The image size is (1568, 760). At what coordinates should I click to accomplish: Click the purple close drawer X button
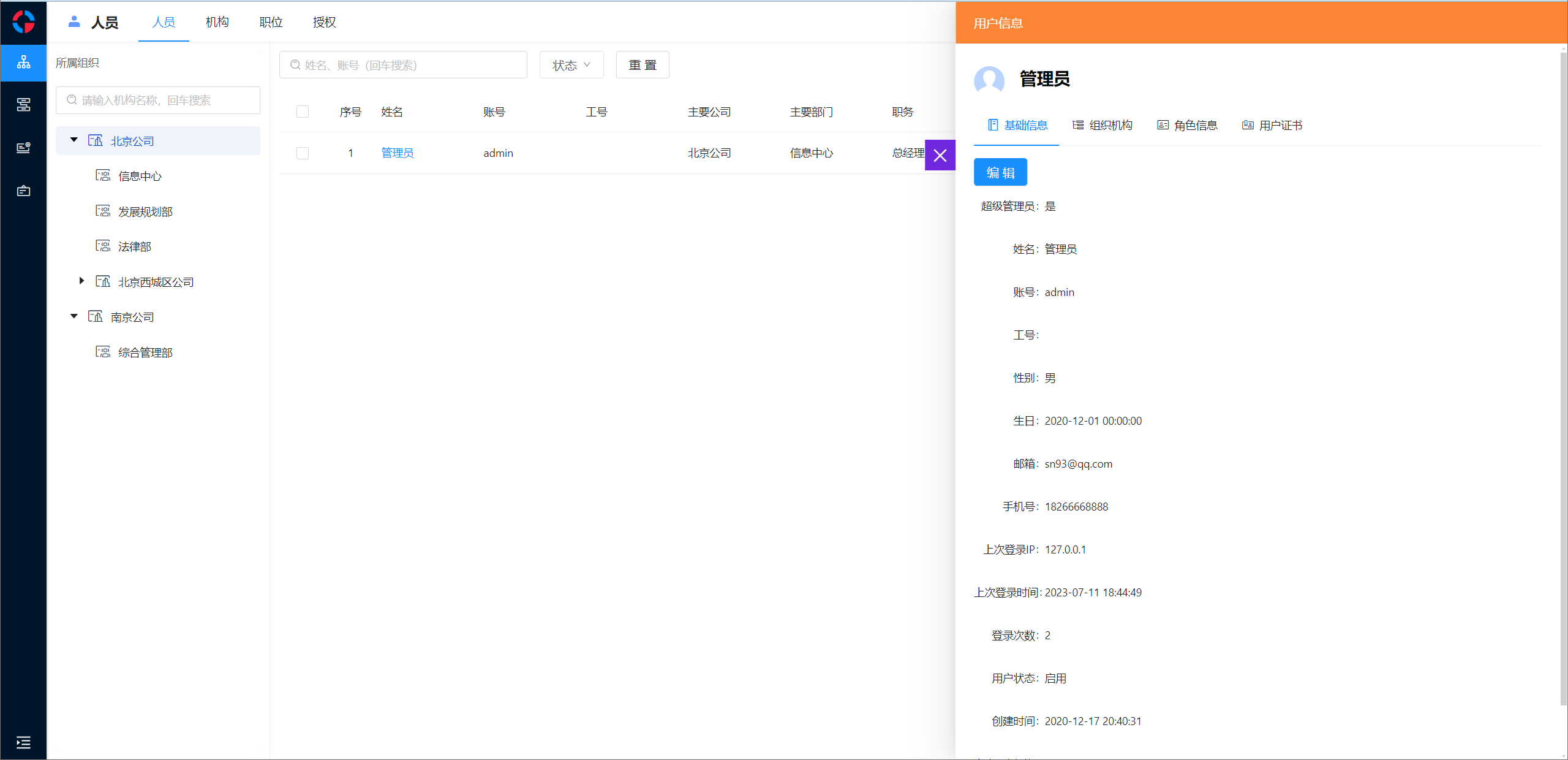click(x=940, y=155)
